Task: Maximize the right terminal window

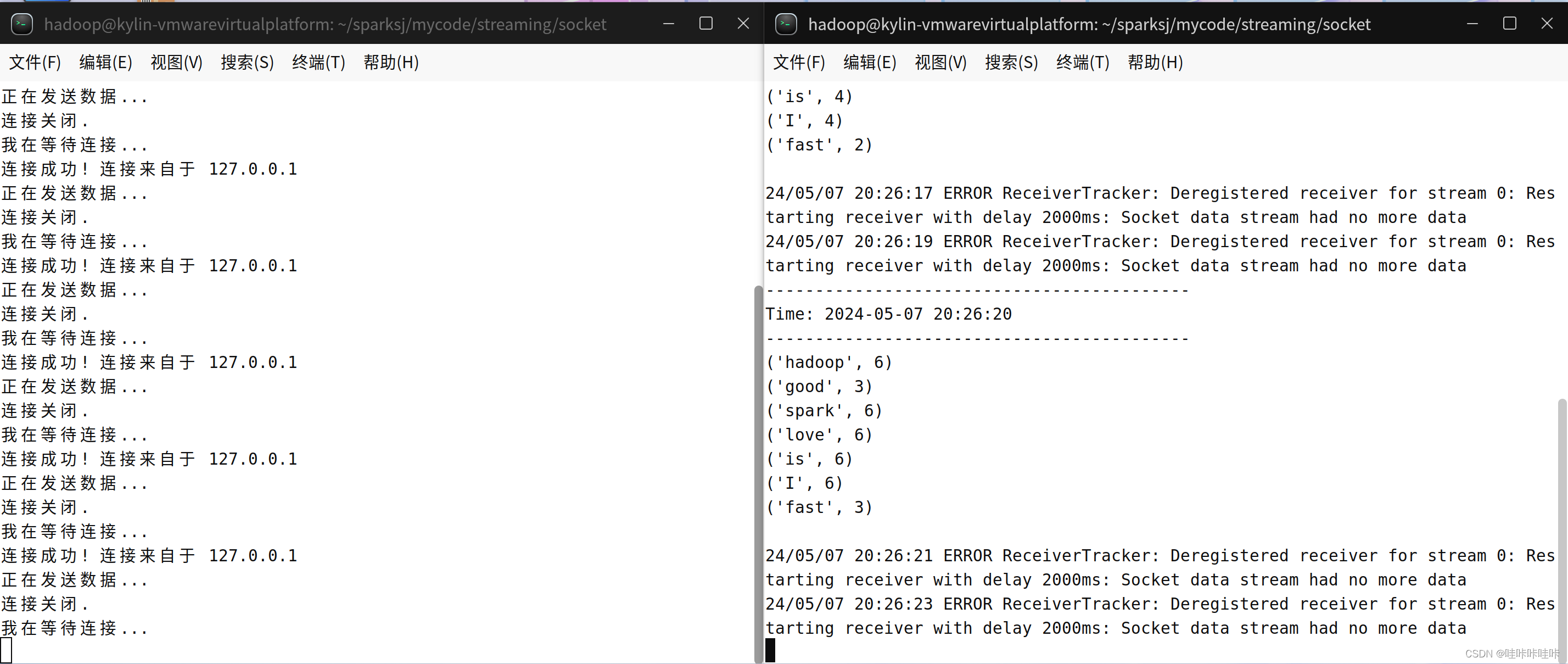Action: click(1510, 24)
